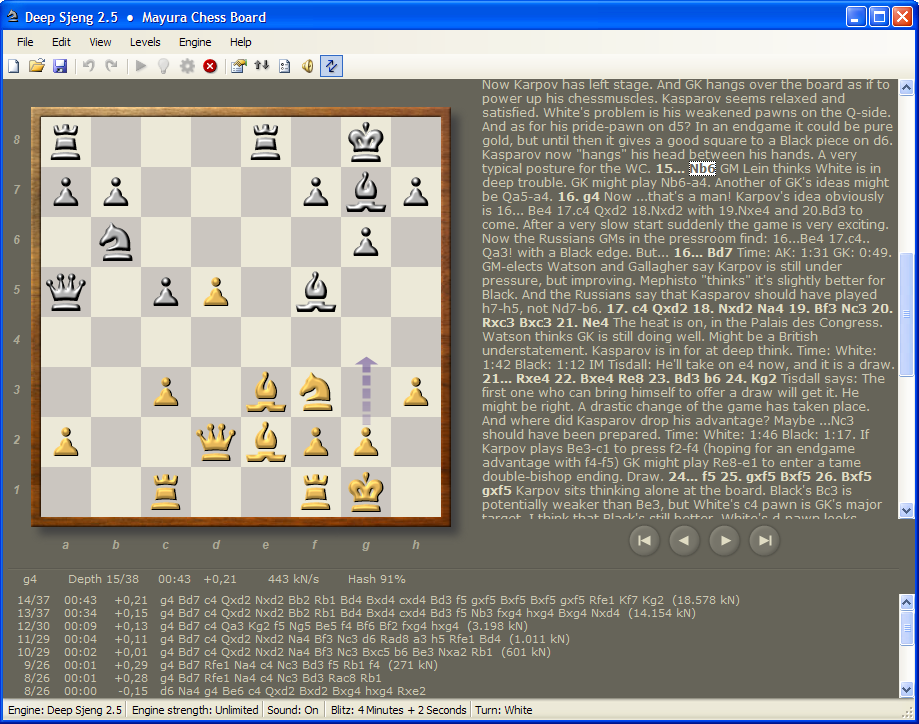Click the Undo move arrow icon
Image resolution: width=919 pixels, height=724 pixels.
tap(89, 66)
